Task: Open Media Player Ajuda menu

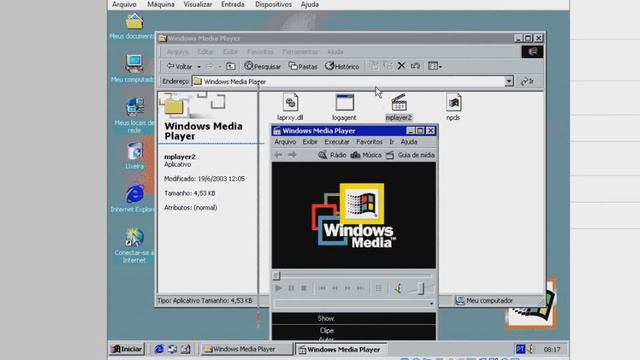Action: click(x=409, y=142)
